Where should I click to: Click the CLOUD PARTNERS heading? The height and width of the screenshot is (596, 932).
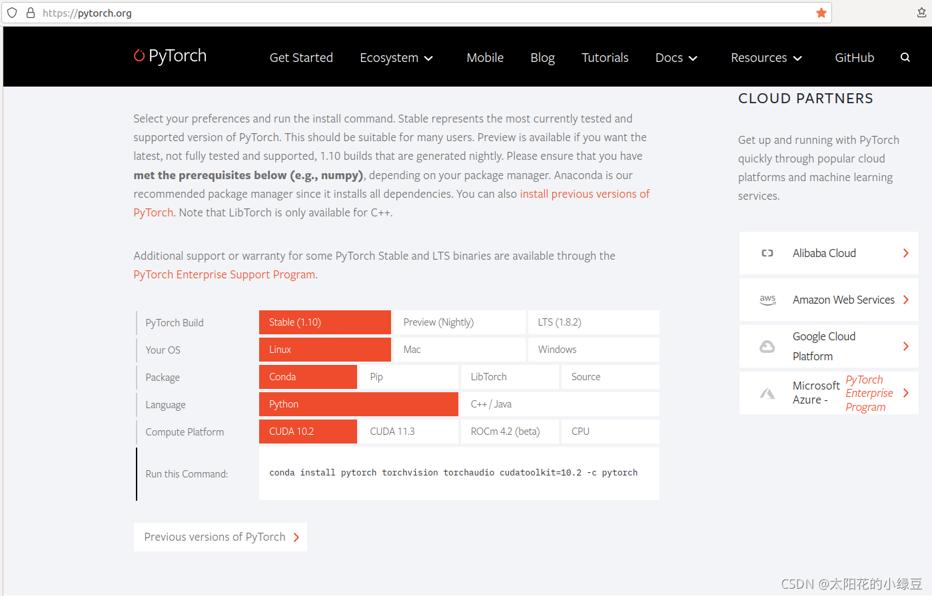click(x=805, y=99)
